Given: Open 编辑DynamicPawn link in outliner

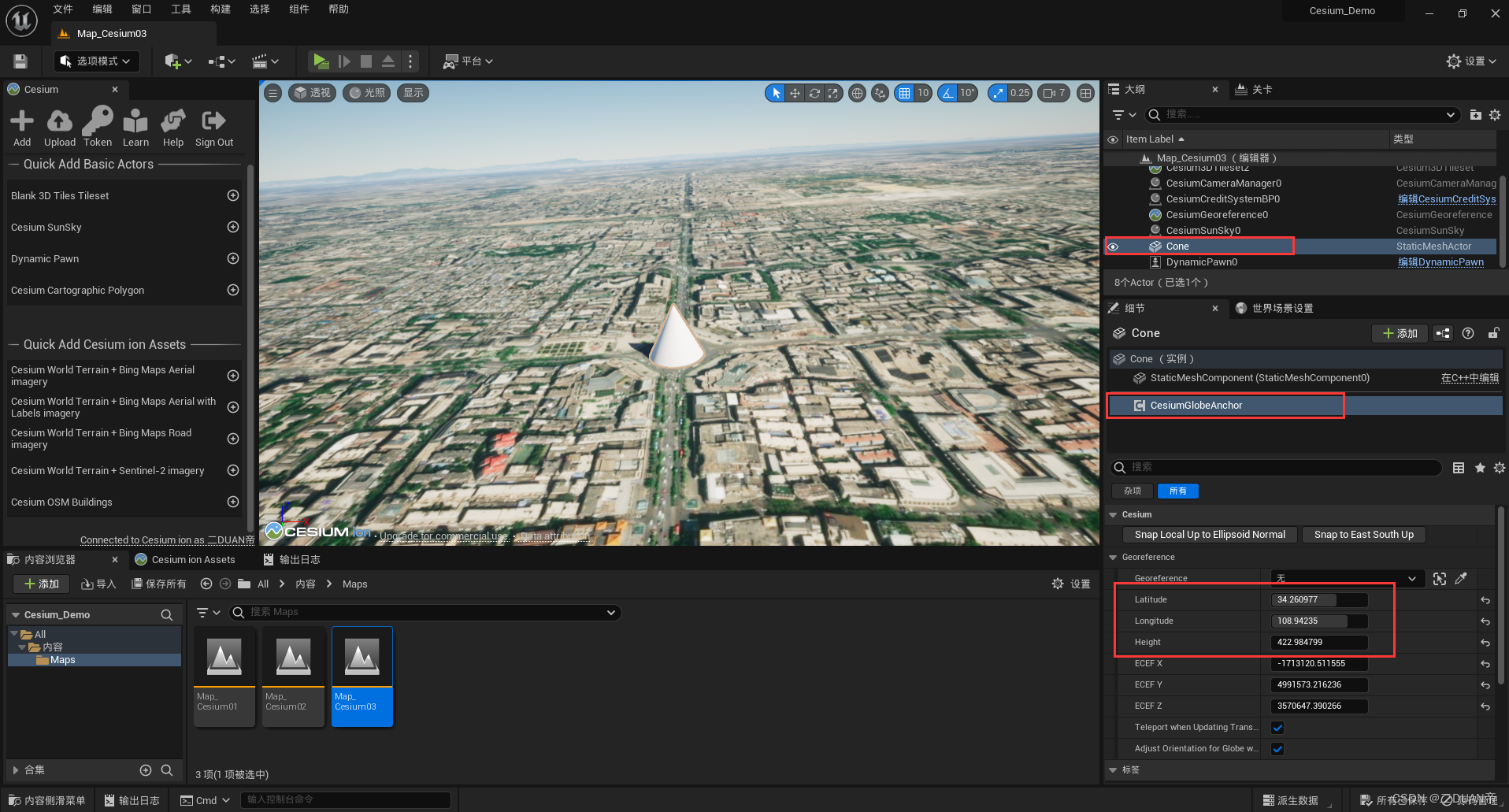Looking at the screenshot, I should (x=1440, y=261).
